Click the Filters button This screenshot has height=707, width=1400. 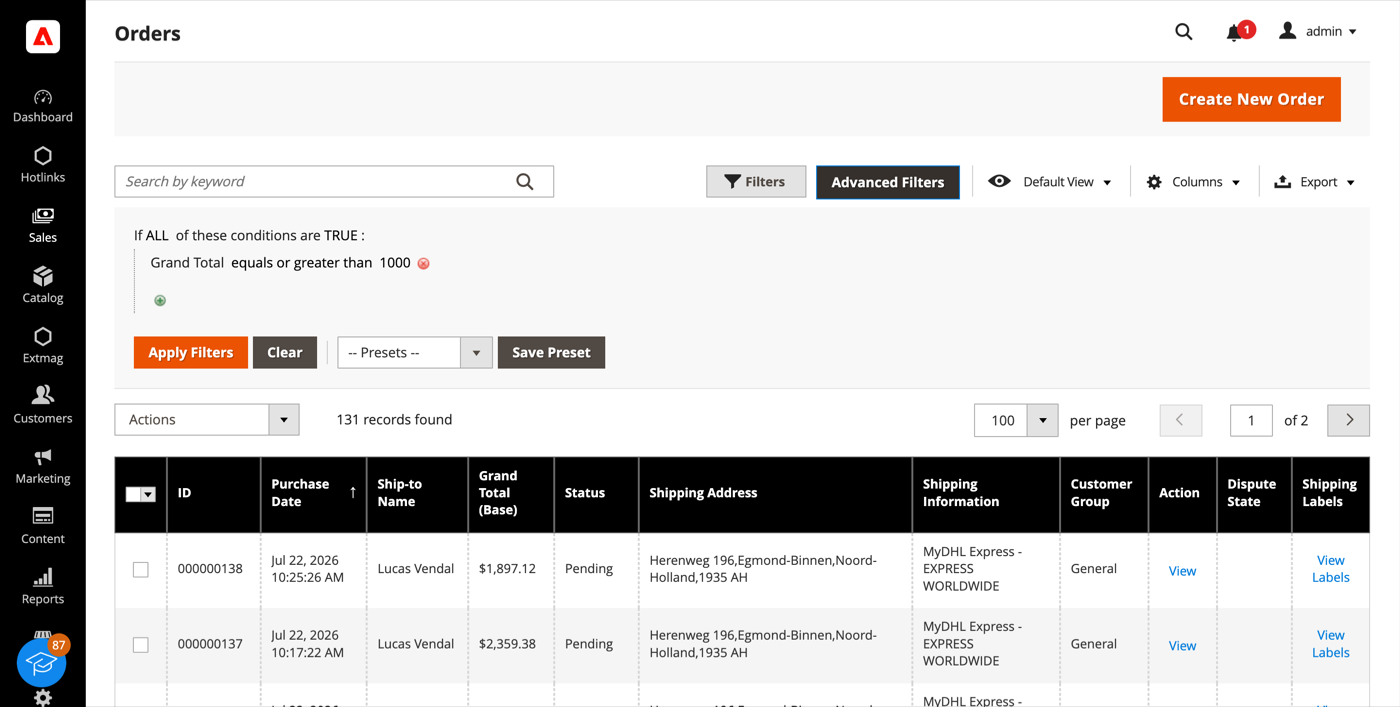(x=756, y=182)
